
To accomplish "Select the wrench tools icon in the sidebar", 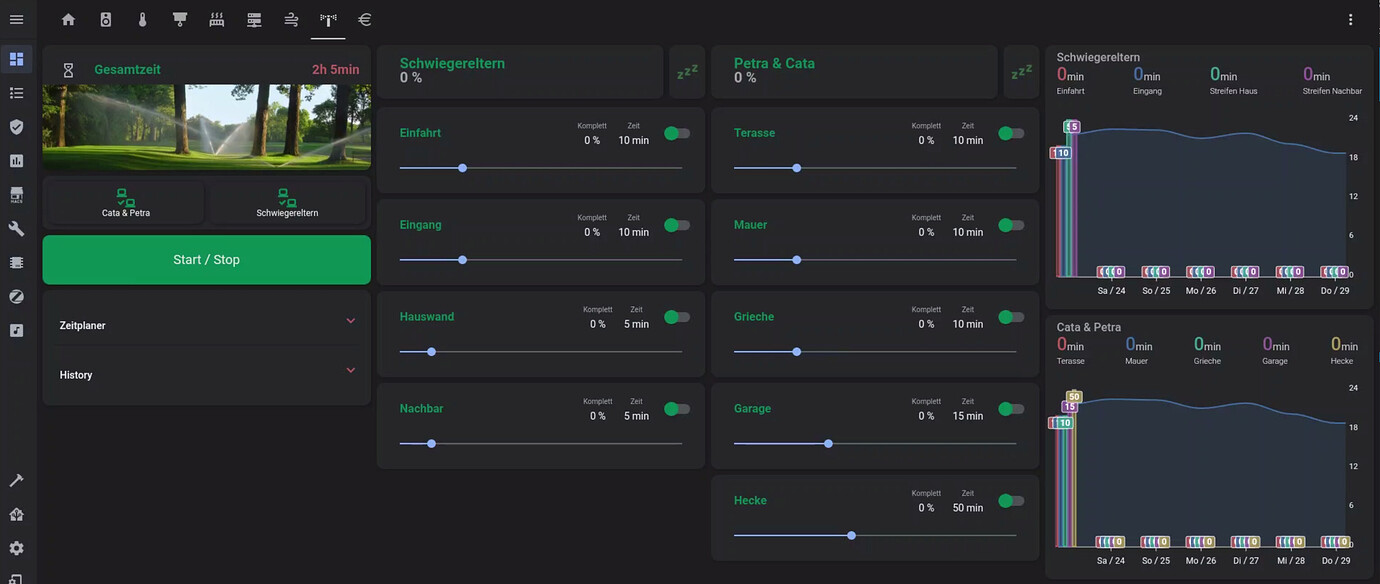I will click(16, 228).
